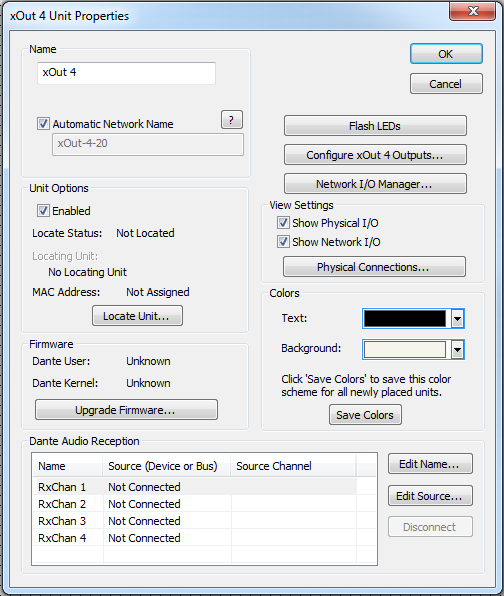Screen dimensions: 504x596
Task: Select the RxChan 1 row
Action: coord(195,487)
